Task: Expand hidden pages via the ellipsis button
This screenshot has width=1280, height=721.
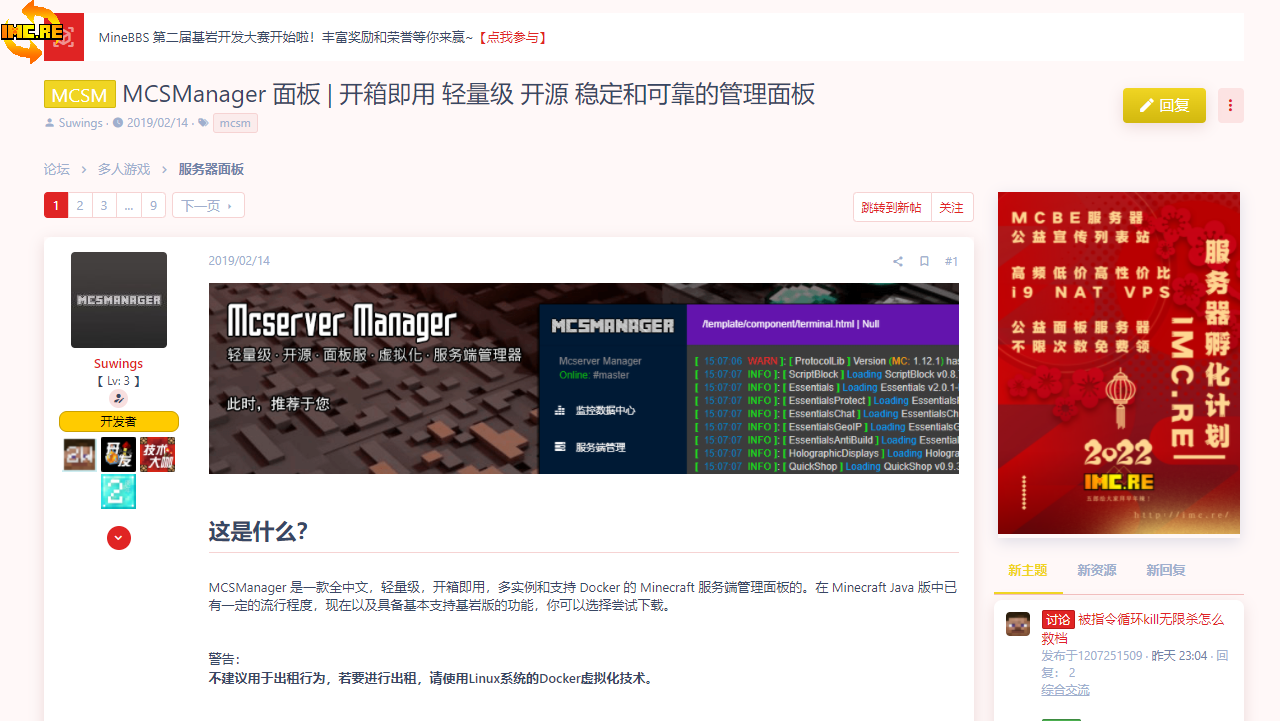Action: [x=128, y=206]
